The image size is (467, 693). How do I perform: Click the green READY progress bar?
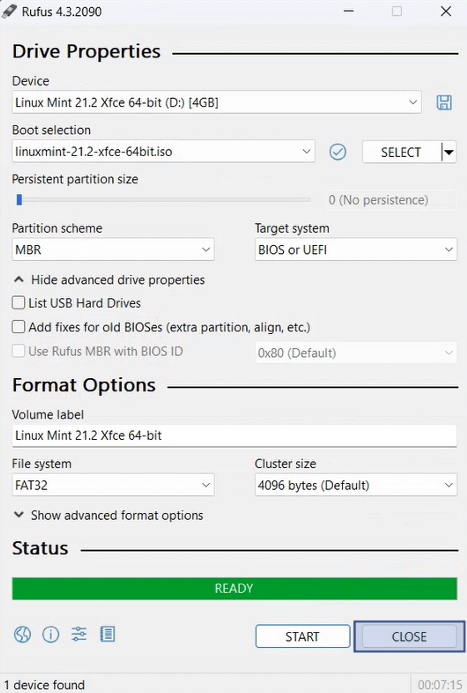234,588
